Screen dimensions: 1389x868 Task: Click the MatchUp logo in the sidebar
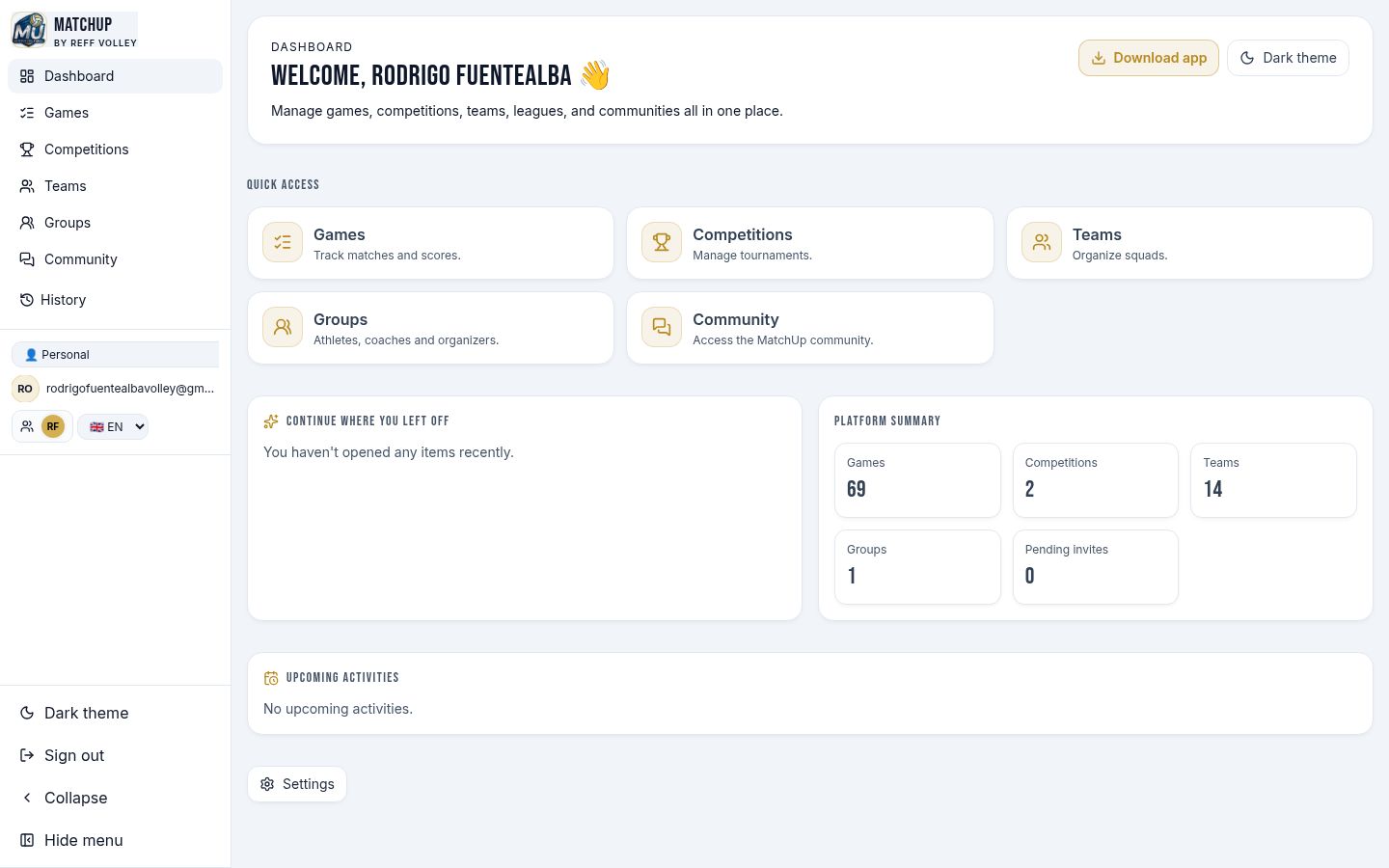[29, 30]
